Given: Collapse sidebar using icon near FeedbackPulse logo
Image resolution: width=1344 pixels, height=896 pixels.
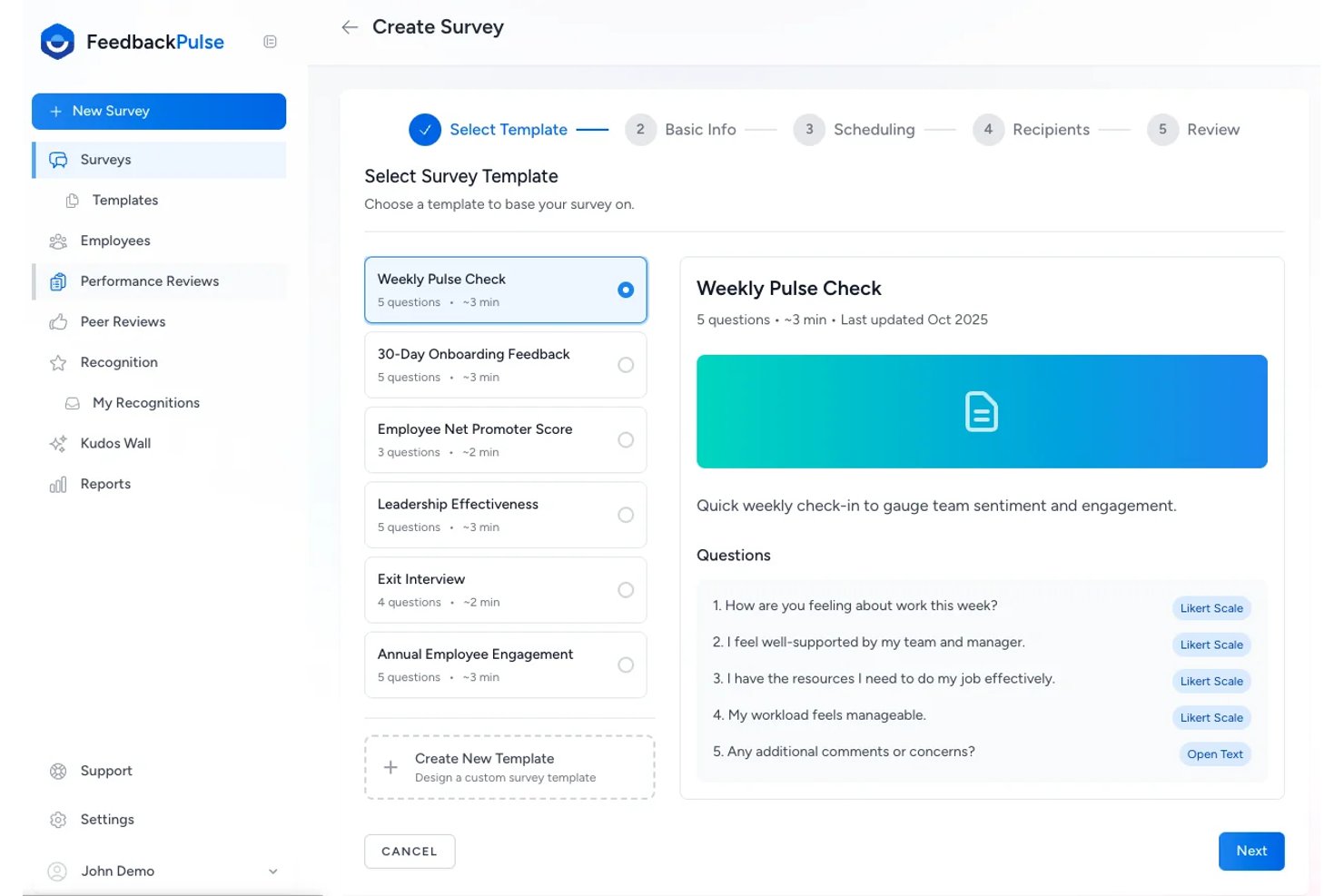Looking at the screenshot, I should pyautogui.click(x=270, y=42).
